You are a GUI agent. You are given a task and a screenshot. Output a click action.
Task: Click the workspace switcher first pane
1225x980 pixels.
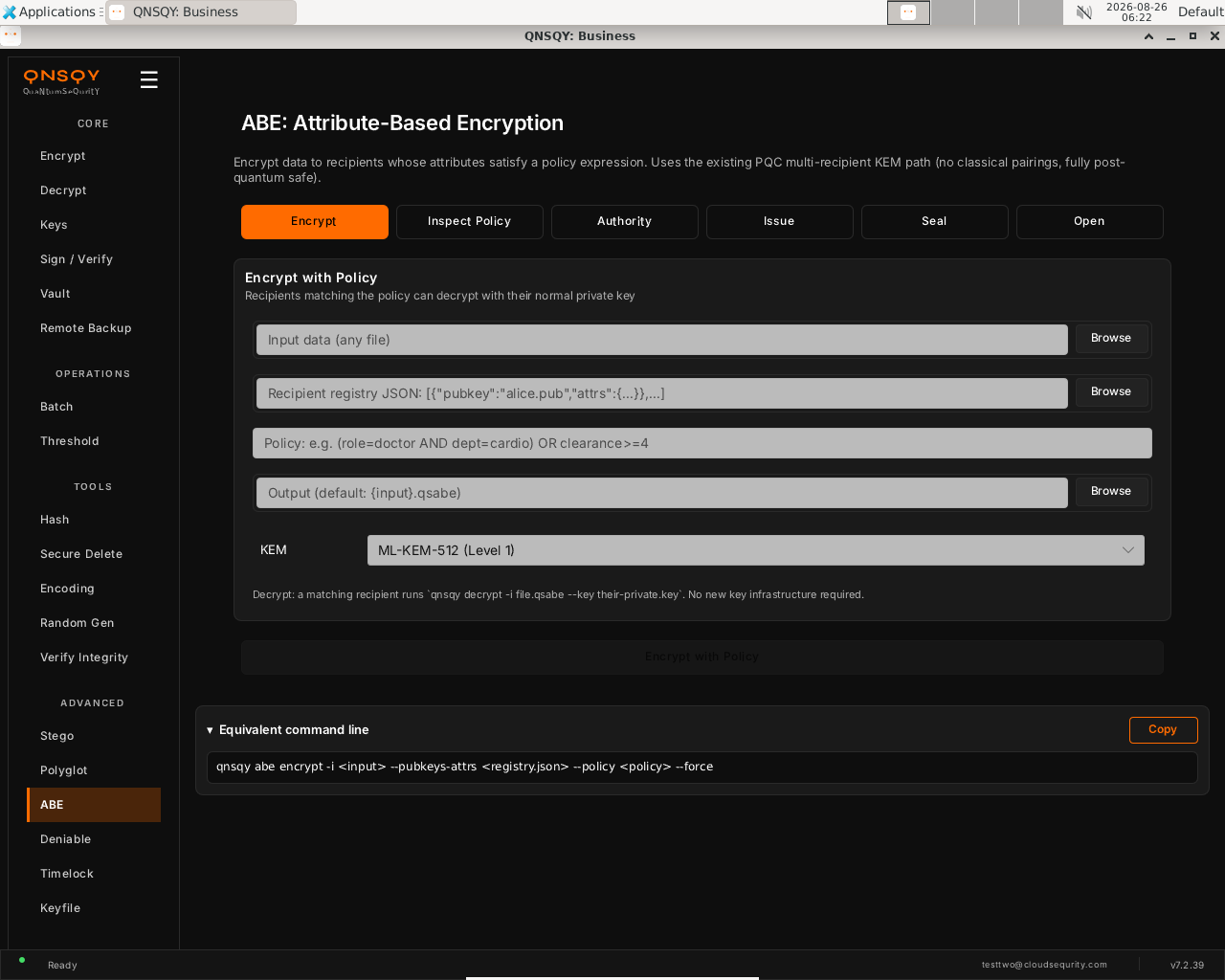(x=908, y=12)
